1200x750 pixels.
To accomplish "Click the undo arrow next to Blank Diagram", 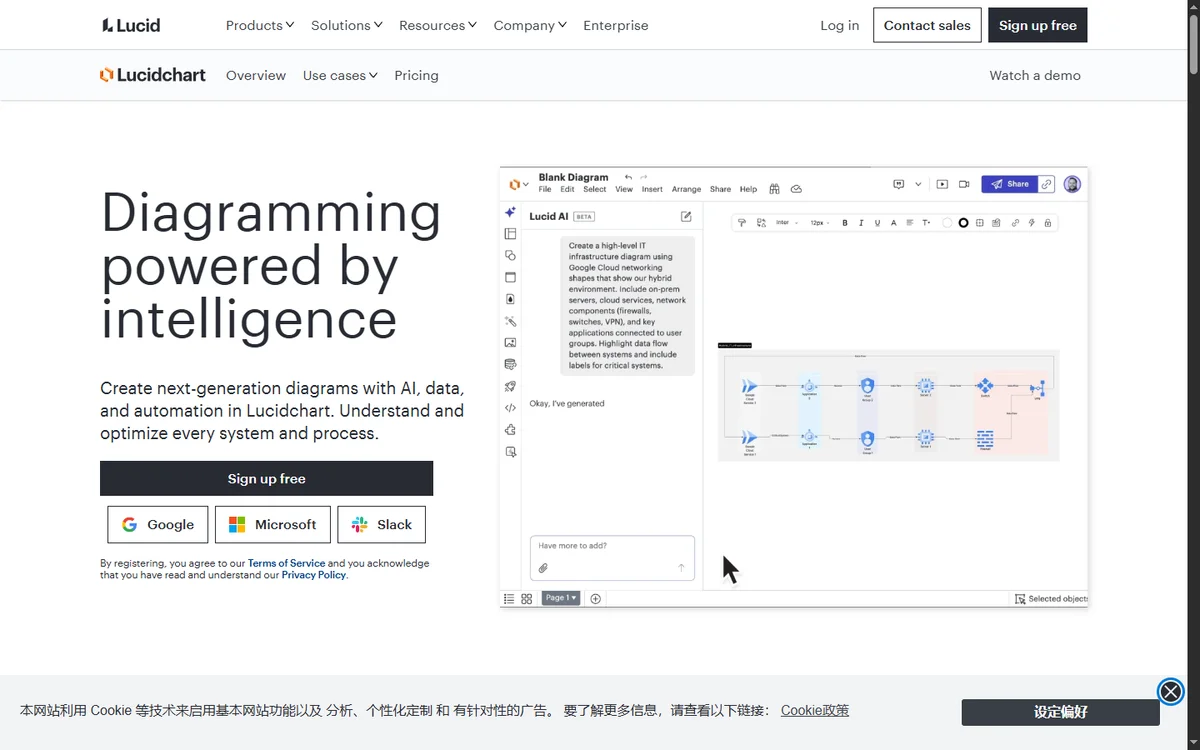I will [x=628, y=177].
